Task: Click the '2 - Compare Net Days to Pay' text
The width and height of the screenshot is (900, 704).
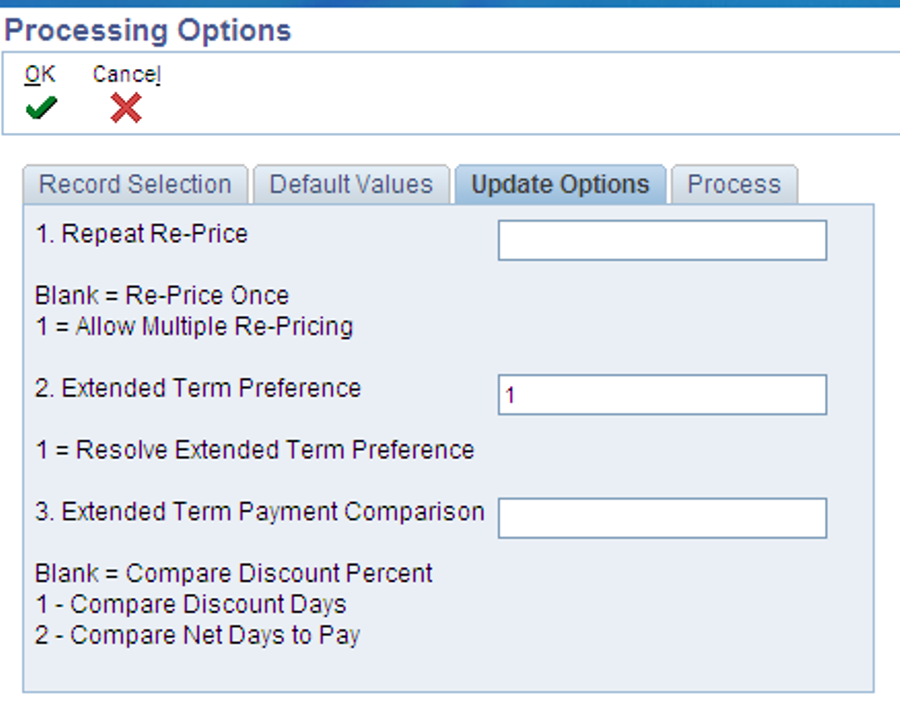Action: (197, 636)
